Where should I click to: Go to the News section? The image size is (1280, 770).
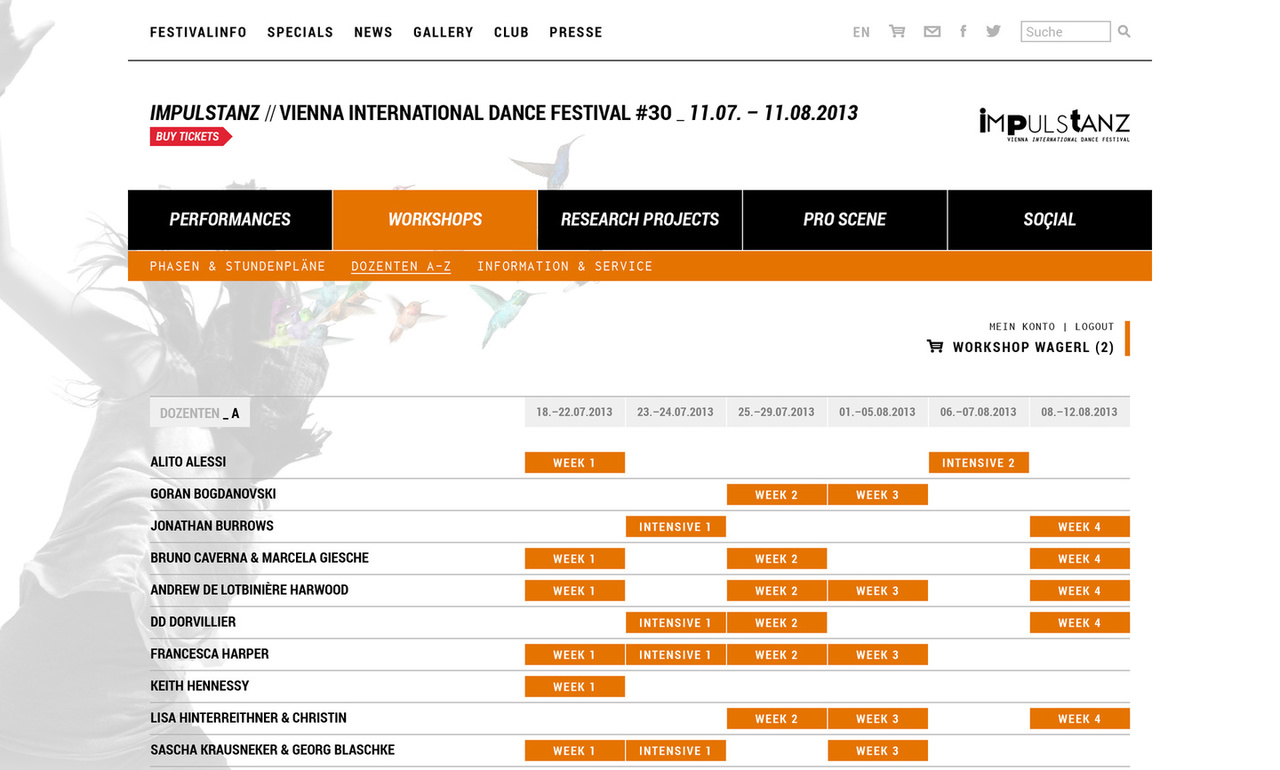coord(373,32)
